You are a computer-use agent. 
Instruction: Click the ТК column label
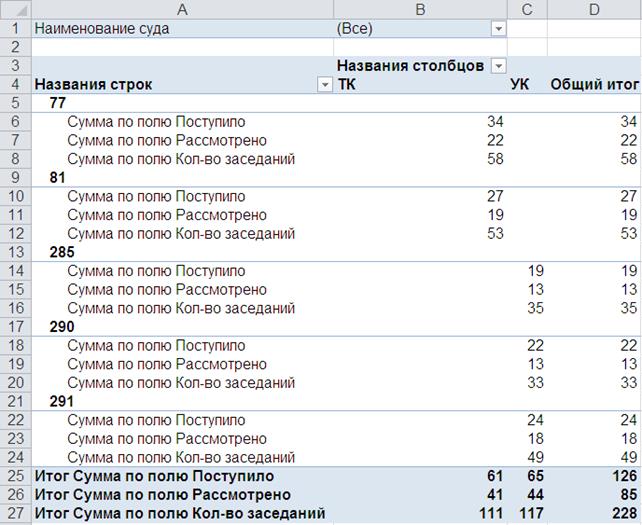pyautogui.click(x=346, y=84)
